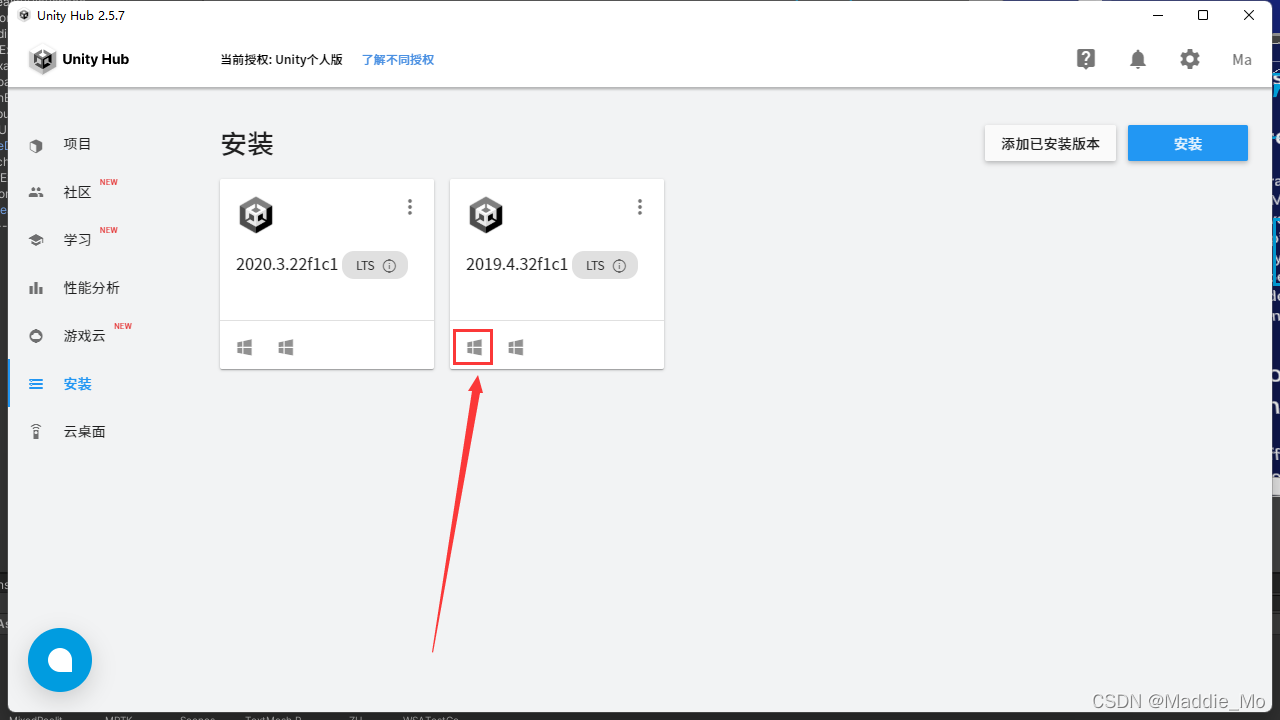Click second Windows platform icon on 2019.4.32f1c1 card
1280x720 pixels.
pos(516,347)
